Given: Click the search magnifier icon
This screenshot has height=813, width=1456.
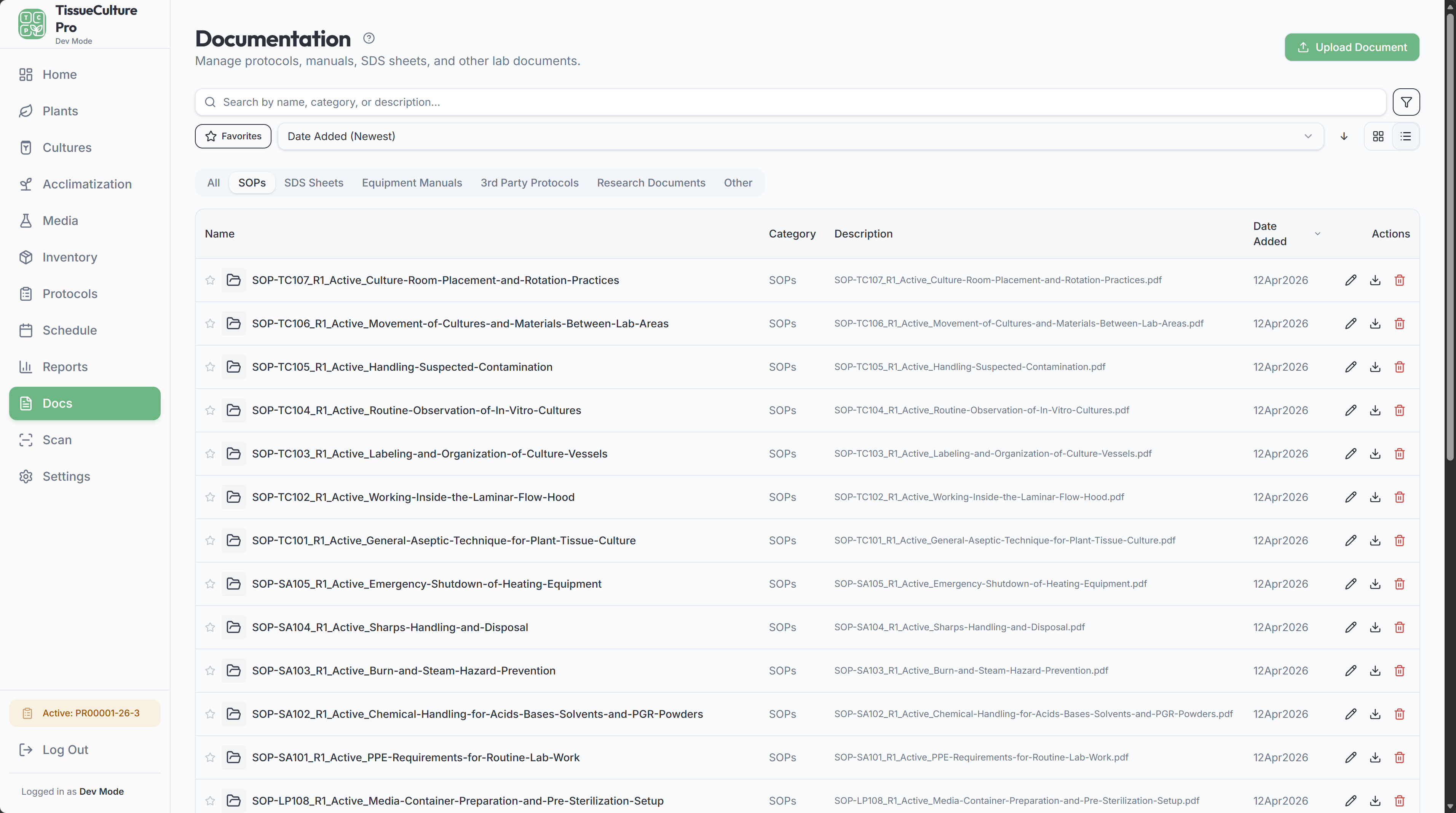Looking at the screenshot, I should [210, 102].
